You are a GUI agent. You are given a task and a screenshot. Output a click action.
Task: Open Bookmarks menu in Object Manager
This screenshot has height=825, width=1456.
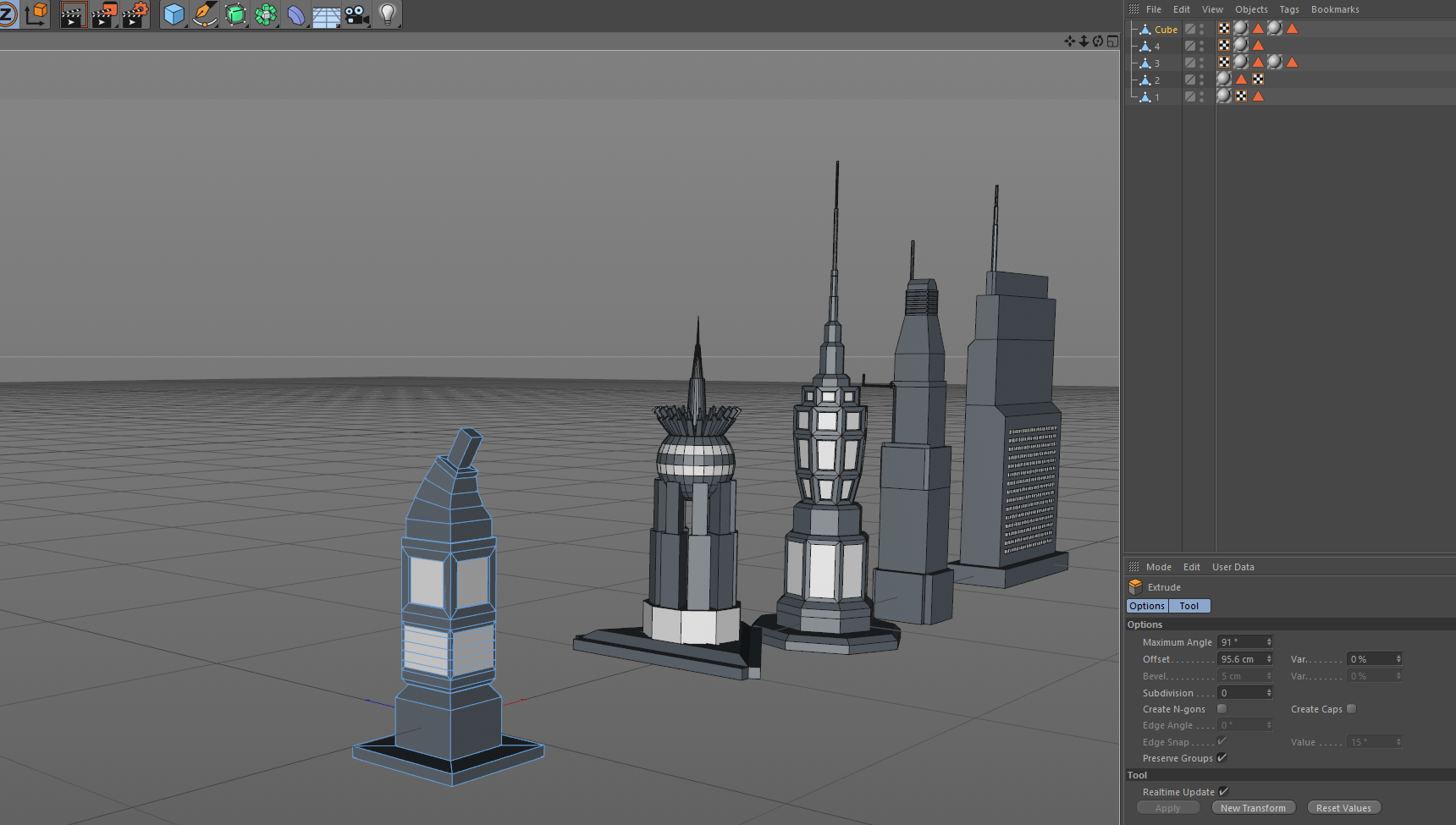point(1335,9)
